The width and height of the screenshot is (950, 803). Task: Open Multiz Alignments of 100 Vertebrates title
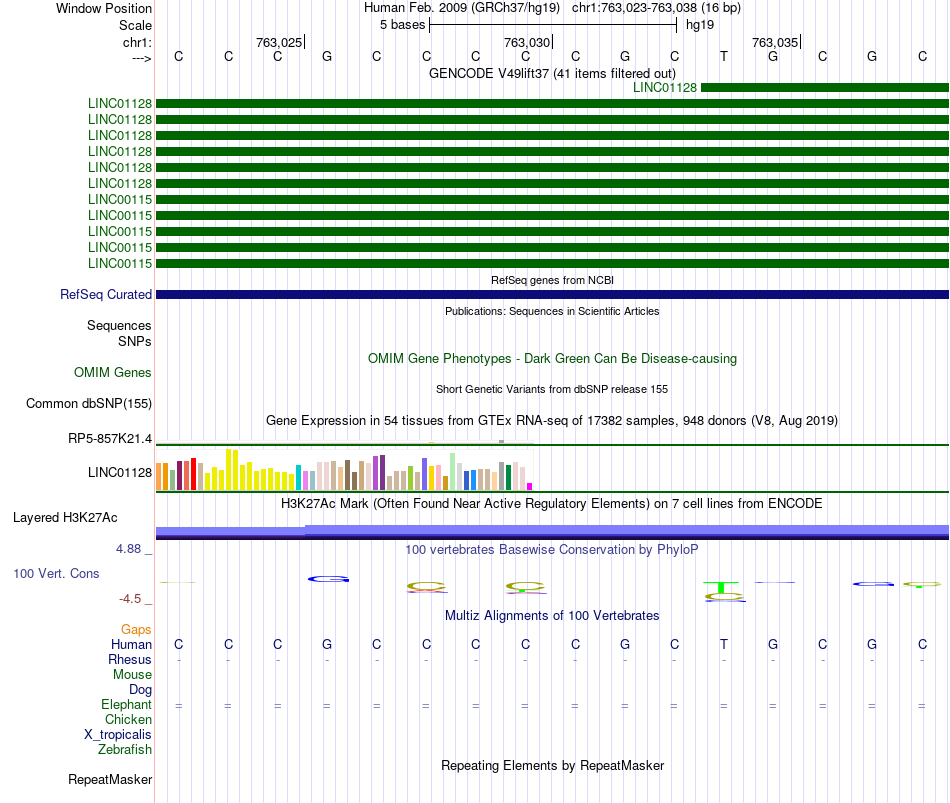(552, 616)
